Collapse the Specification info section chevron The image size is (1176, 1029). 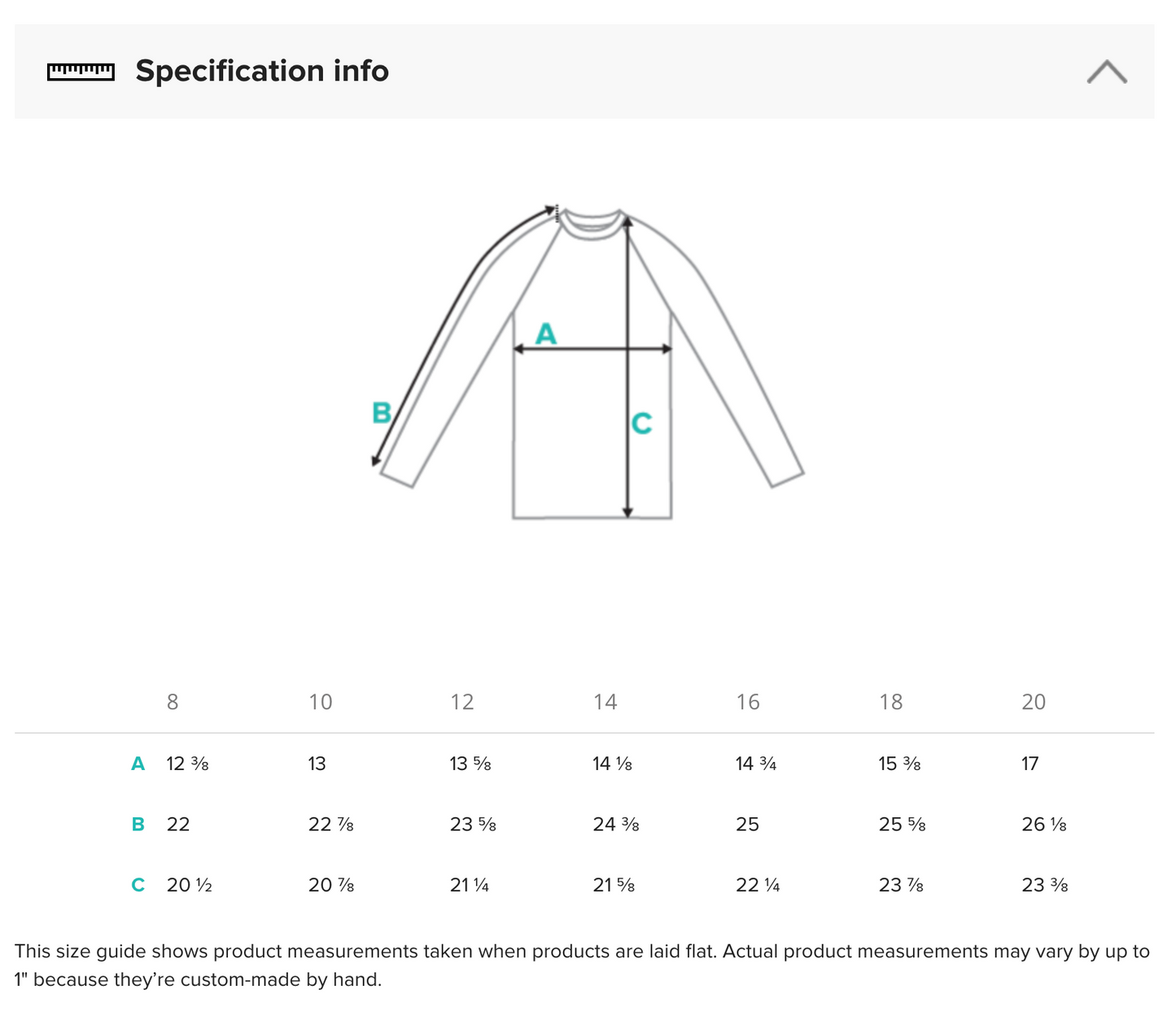tap(1107, 72)
